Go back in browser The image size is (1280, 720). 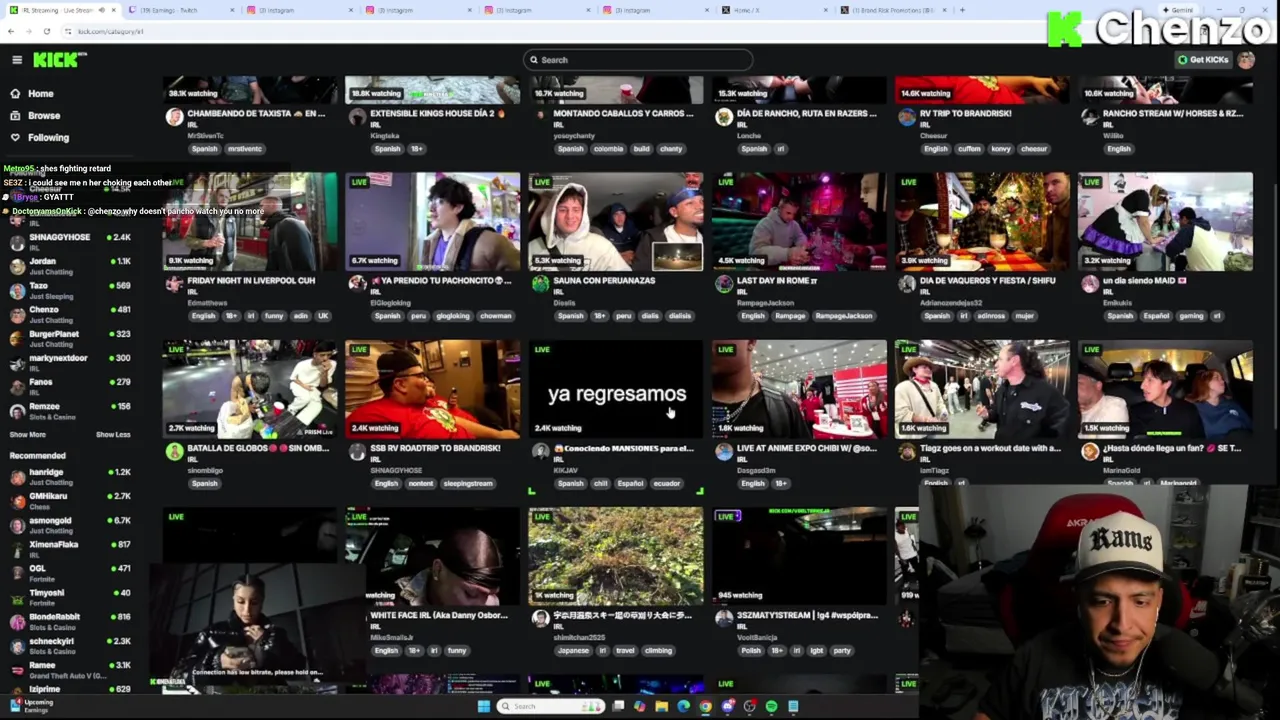pyautogui.click(x=11, y=32)
